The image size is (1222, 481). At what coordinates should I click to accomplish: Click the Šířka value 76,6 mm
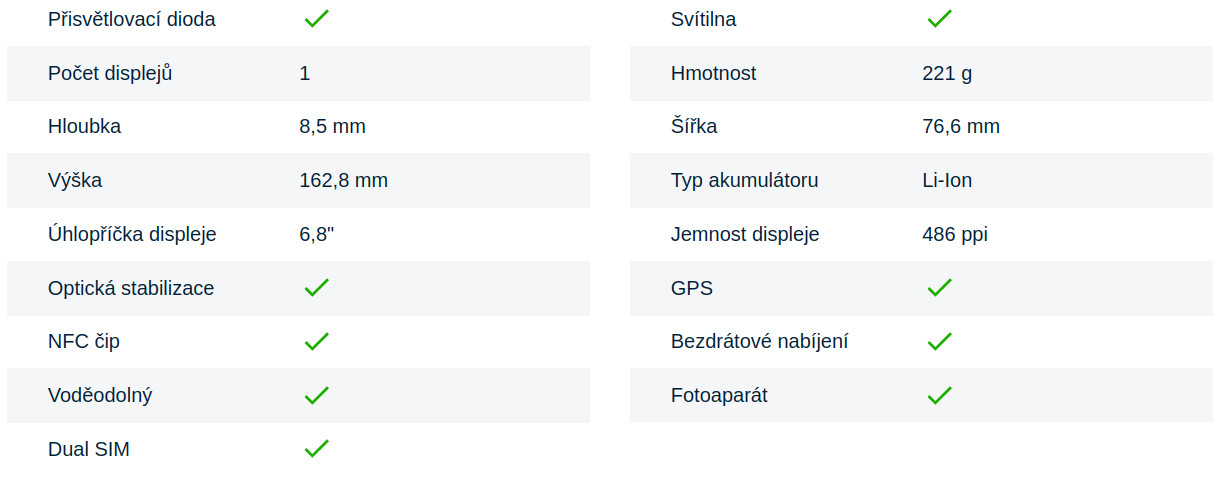[x=960, y=127]
